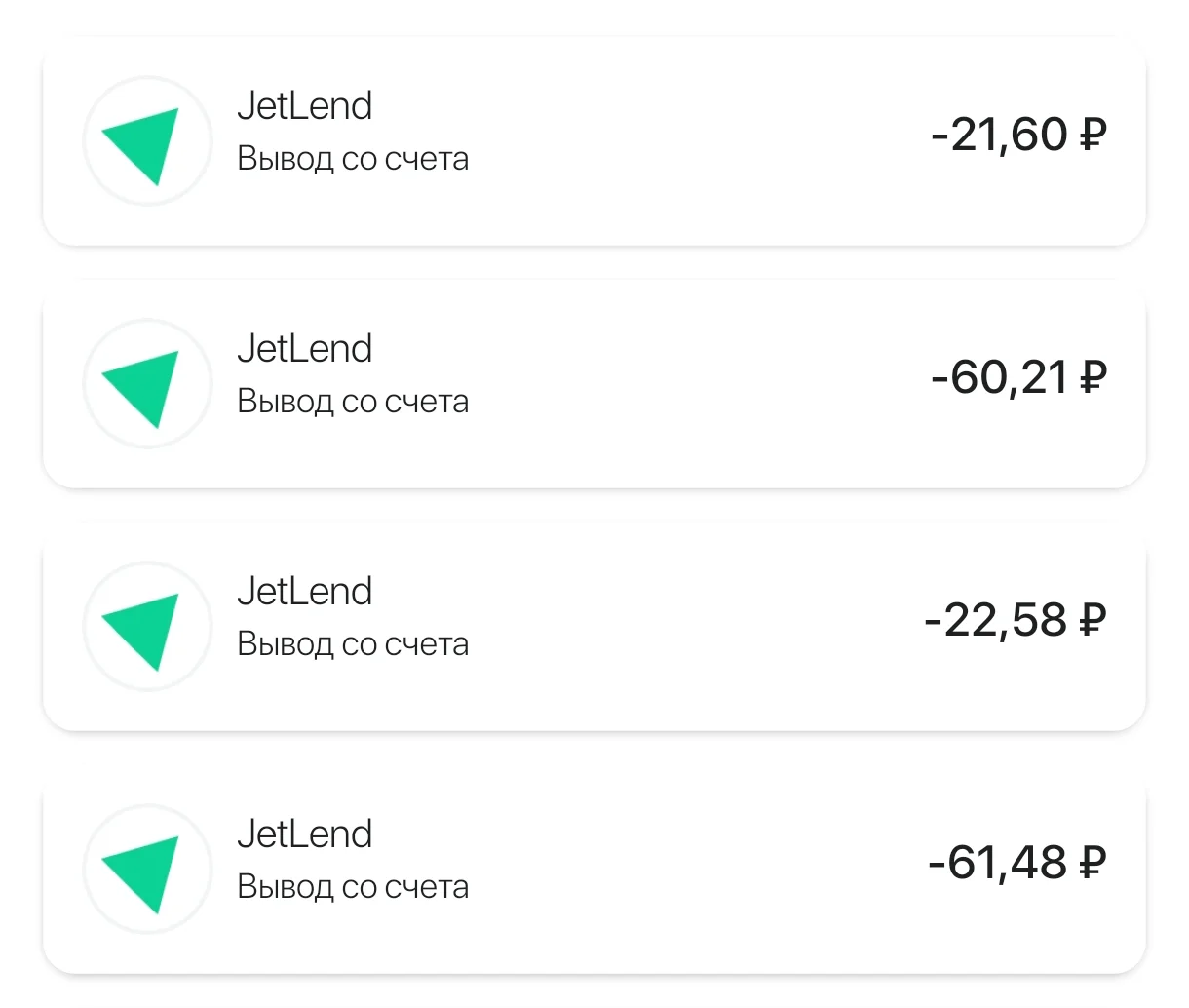
Task: Open the last JetLend withdrawal transaction card
Action: pyautogui.click(x=594, y=870)
